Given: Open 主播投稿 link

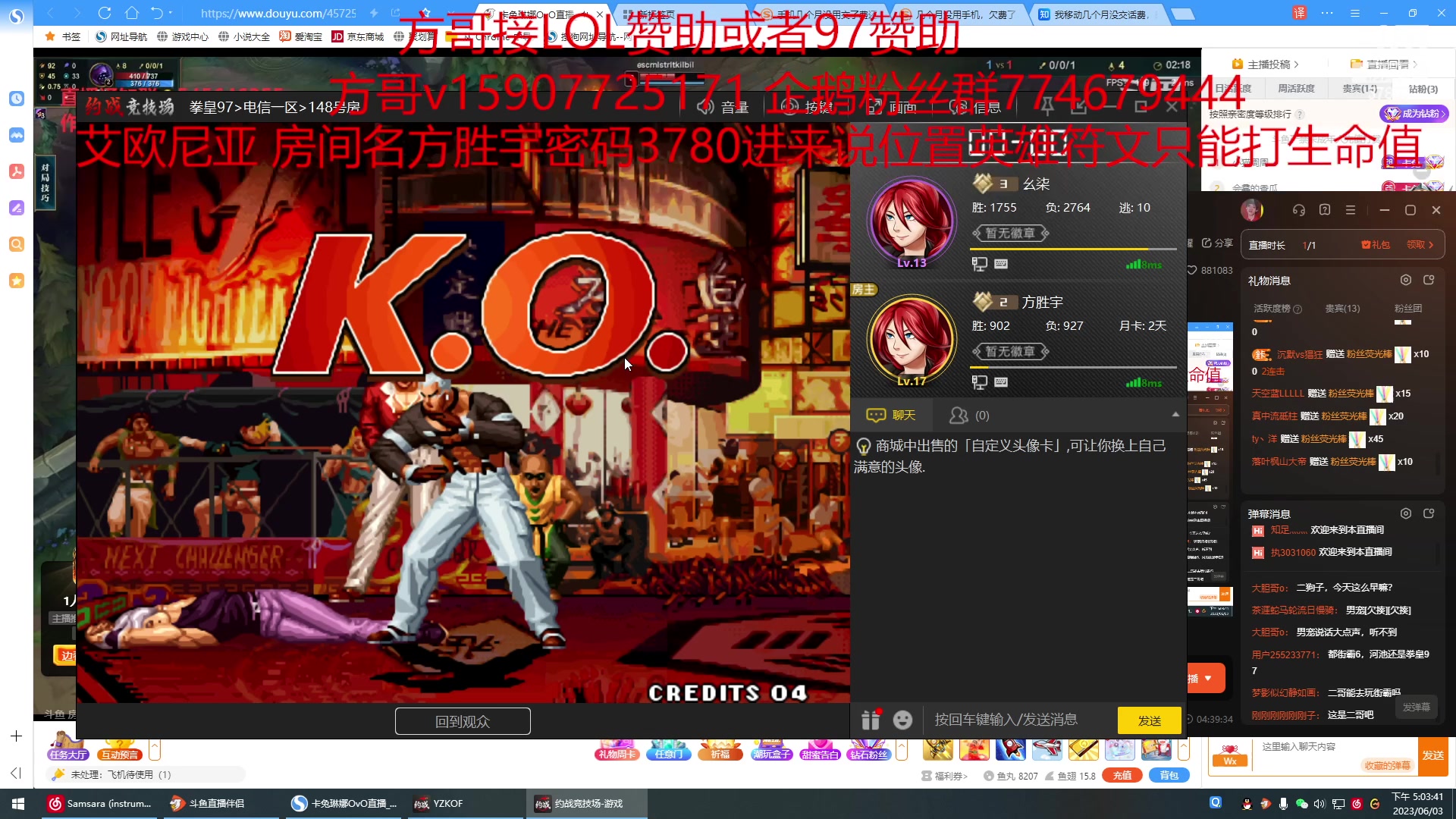Looking at the screenshot, I should [x=1265, y=64].
